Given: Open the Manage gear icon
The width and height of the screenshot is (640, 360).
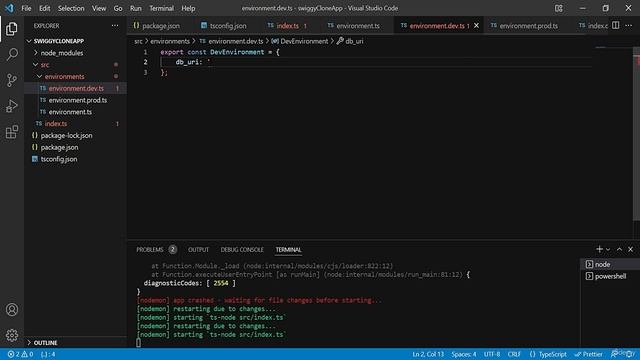Looking at the screenshot, I should (x=12, y=335).
